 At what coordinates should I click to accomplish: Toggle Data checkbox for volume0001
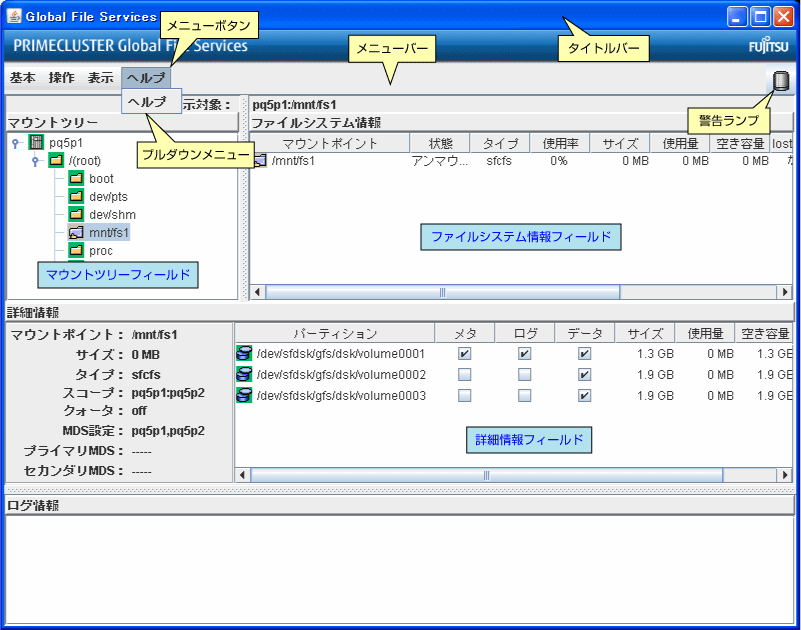(584, 354)
